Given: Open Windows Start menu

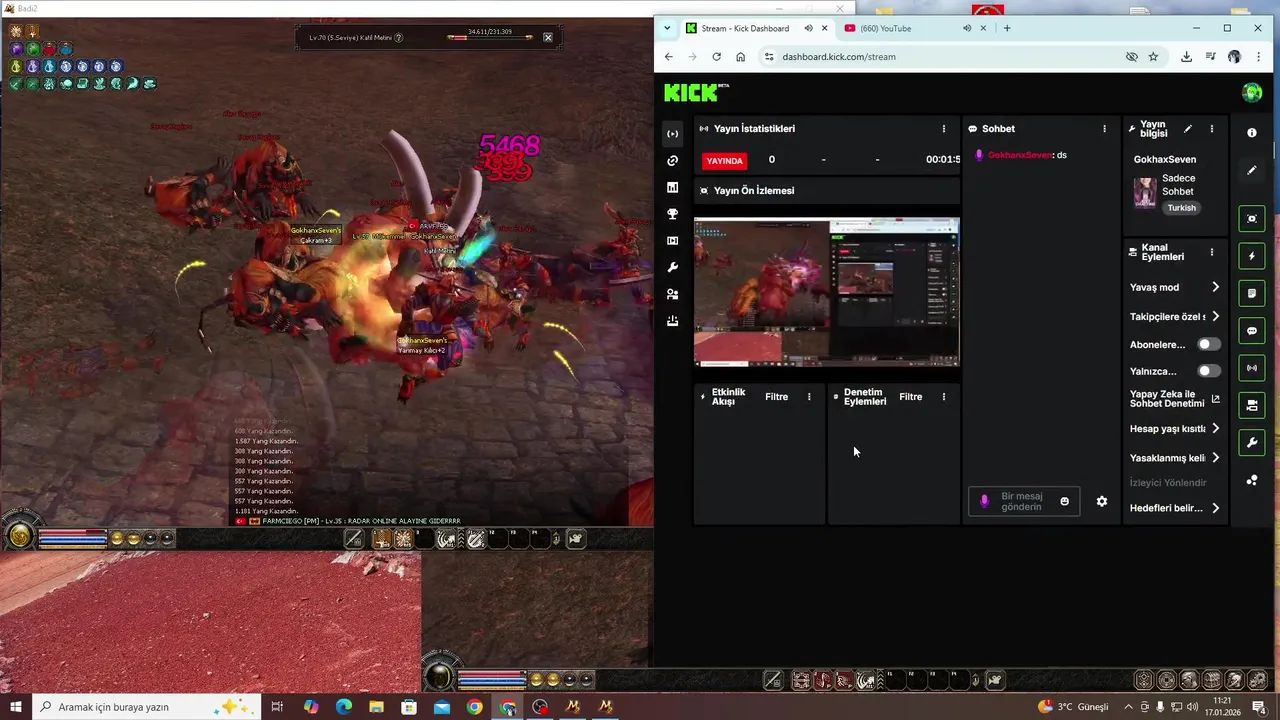Looking at the screenshot, I should tap(16, 707).
